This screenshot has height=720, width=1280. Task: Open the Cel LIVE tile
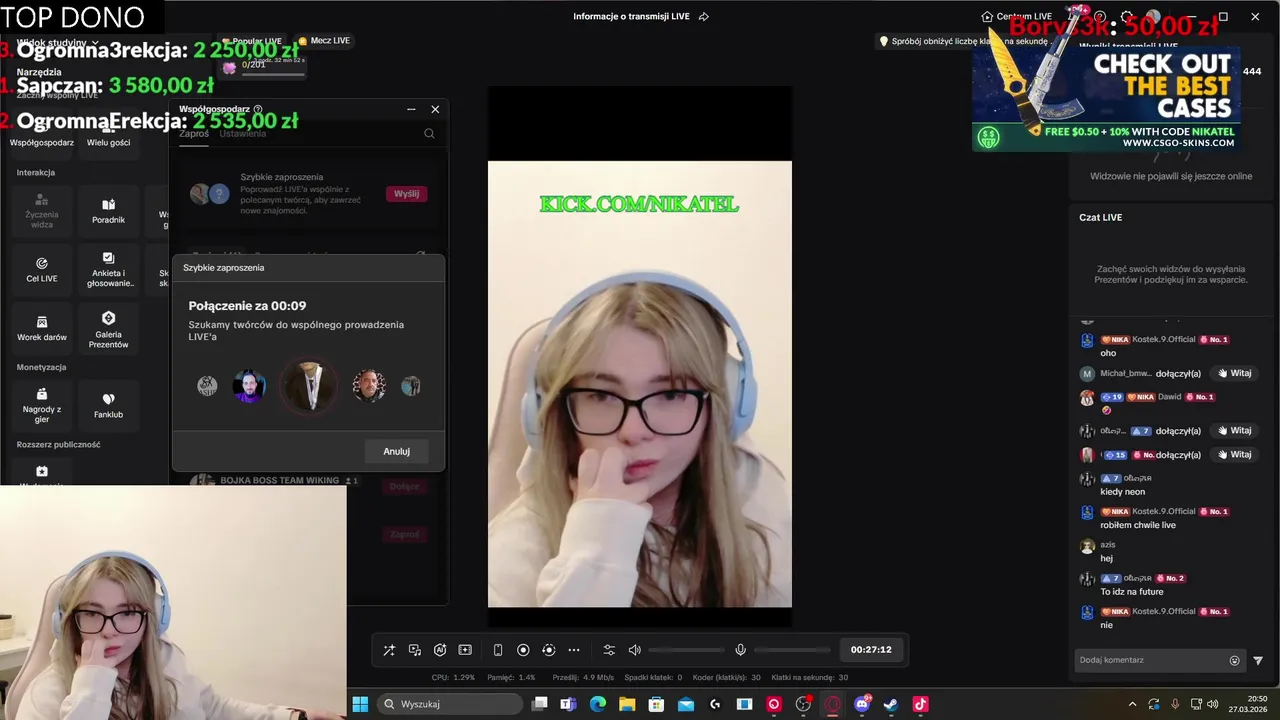point(42,270)
